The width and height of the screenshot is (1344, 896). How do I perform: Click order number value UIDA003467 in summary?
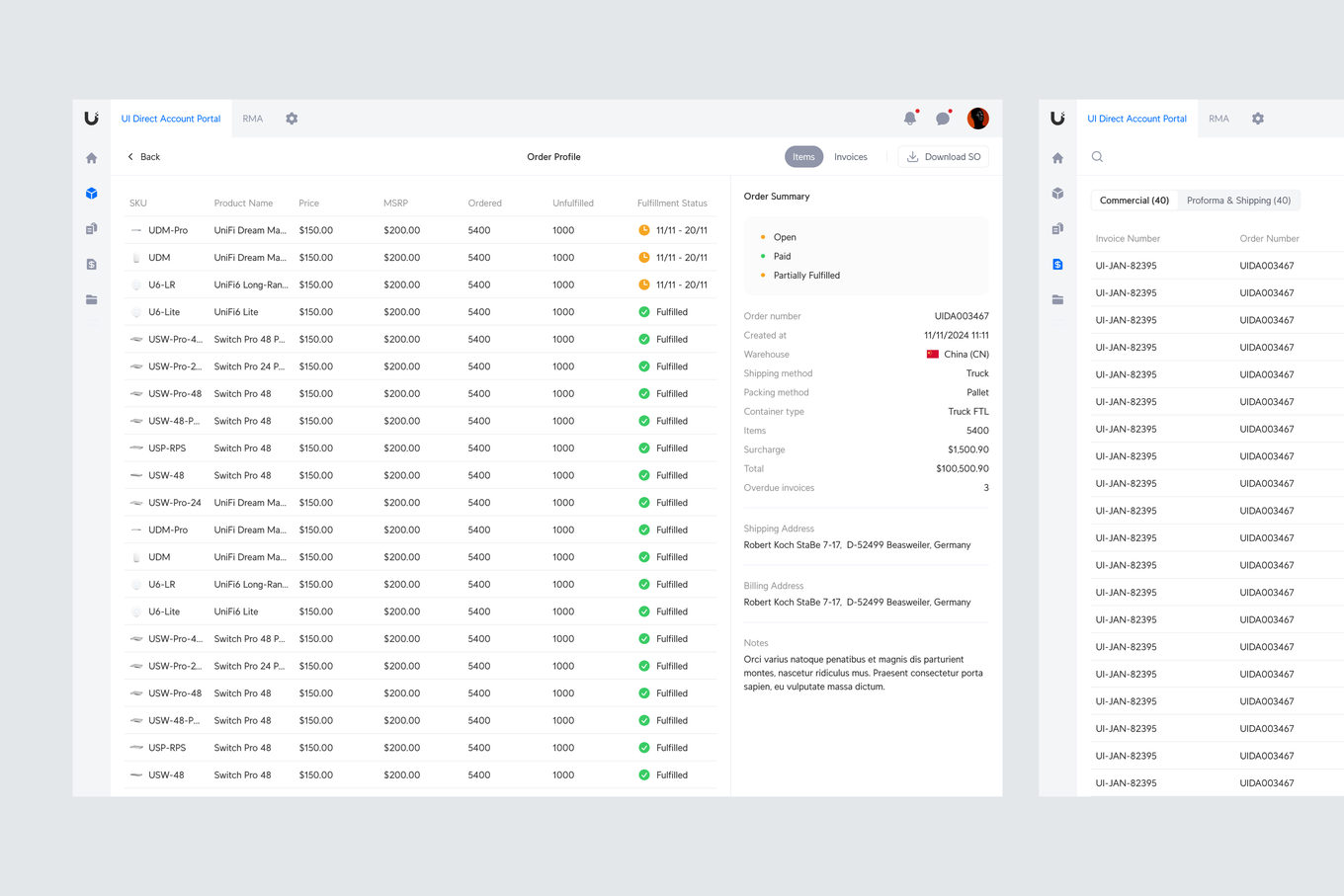(962, 316)
